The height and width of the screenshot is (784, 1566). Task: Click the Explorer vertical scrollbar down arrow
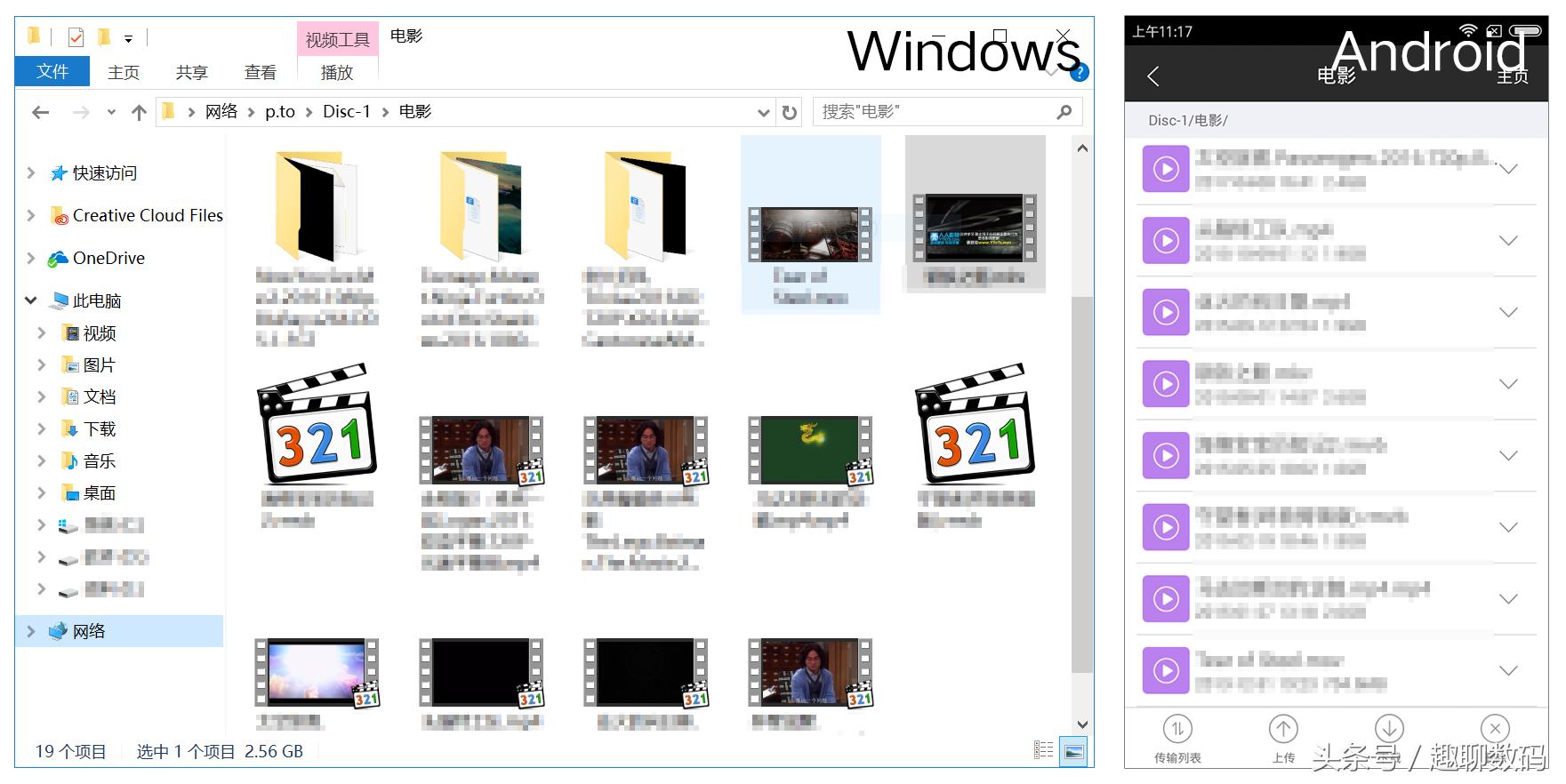coord(1082,724)
